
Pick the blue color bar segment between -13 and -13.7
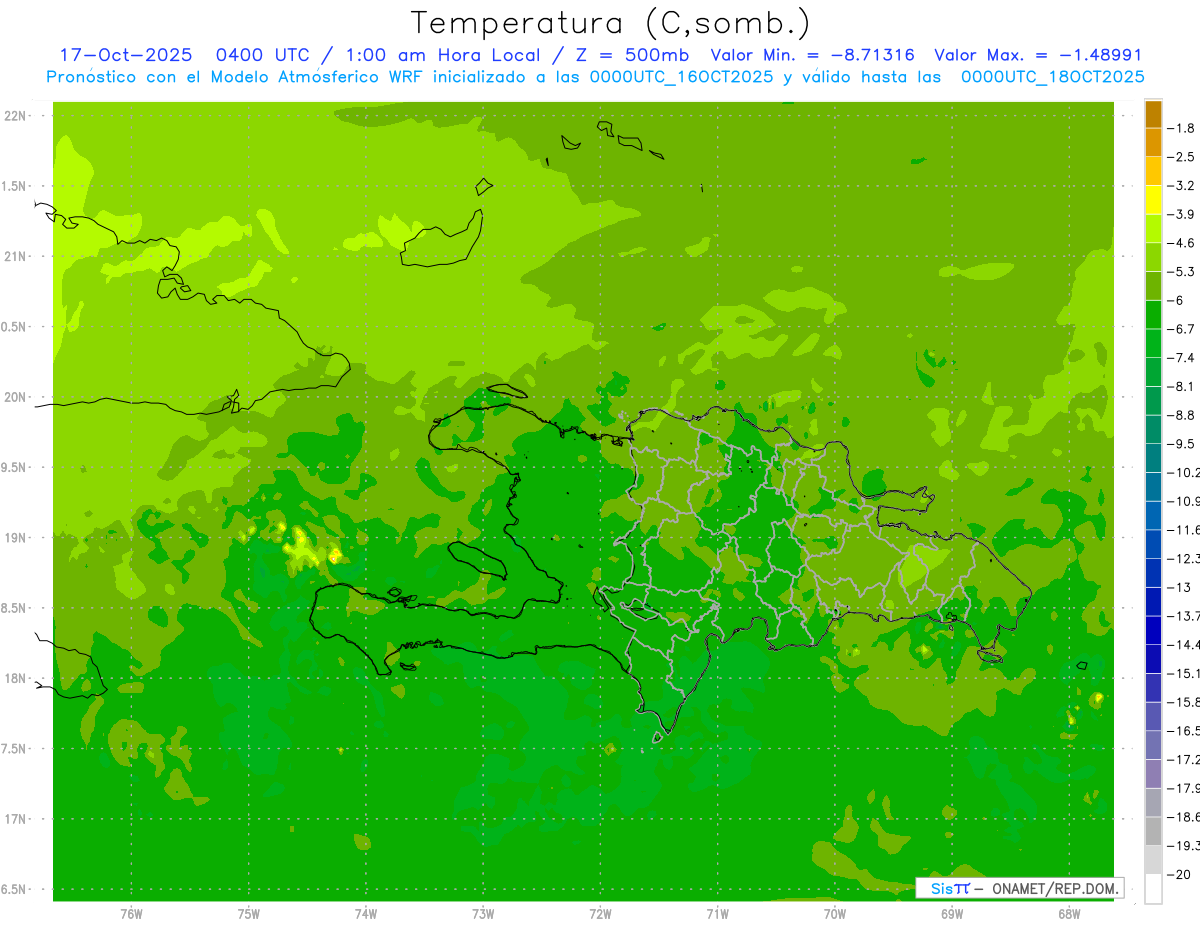coord(1153,602)
